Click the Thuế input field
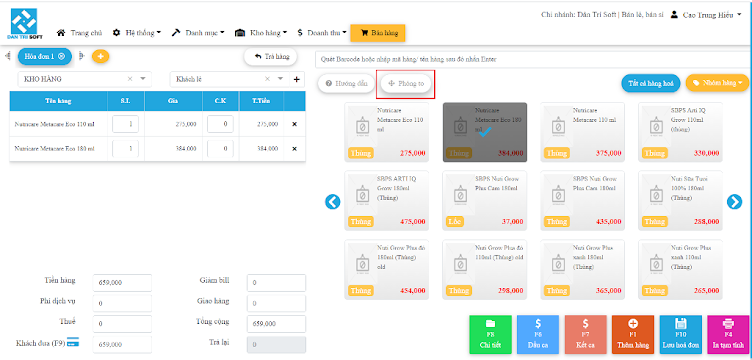This screenshot has height=360, width=752. click(122, 324)
